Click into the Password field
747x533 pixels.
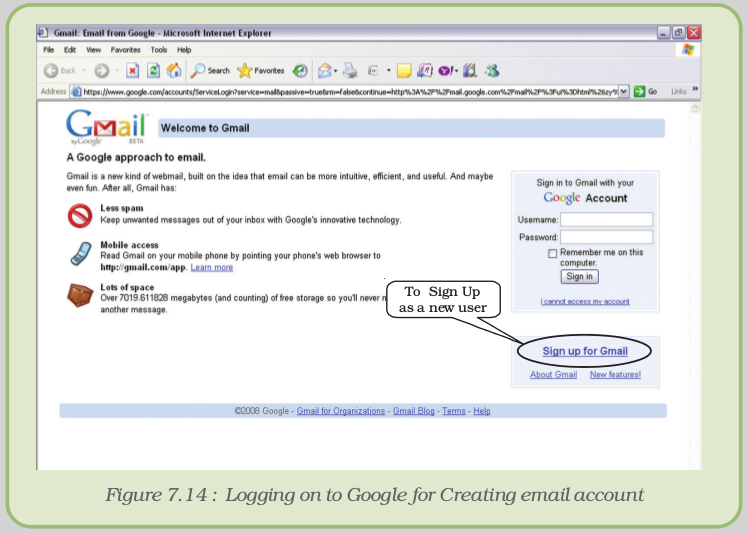(606, 237)
